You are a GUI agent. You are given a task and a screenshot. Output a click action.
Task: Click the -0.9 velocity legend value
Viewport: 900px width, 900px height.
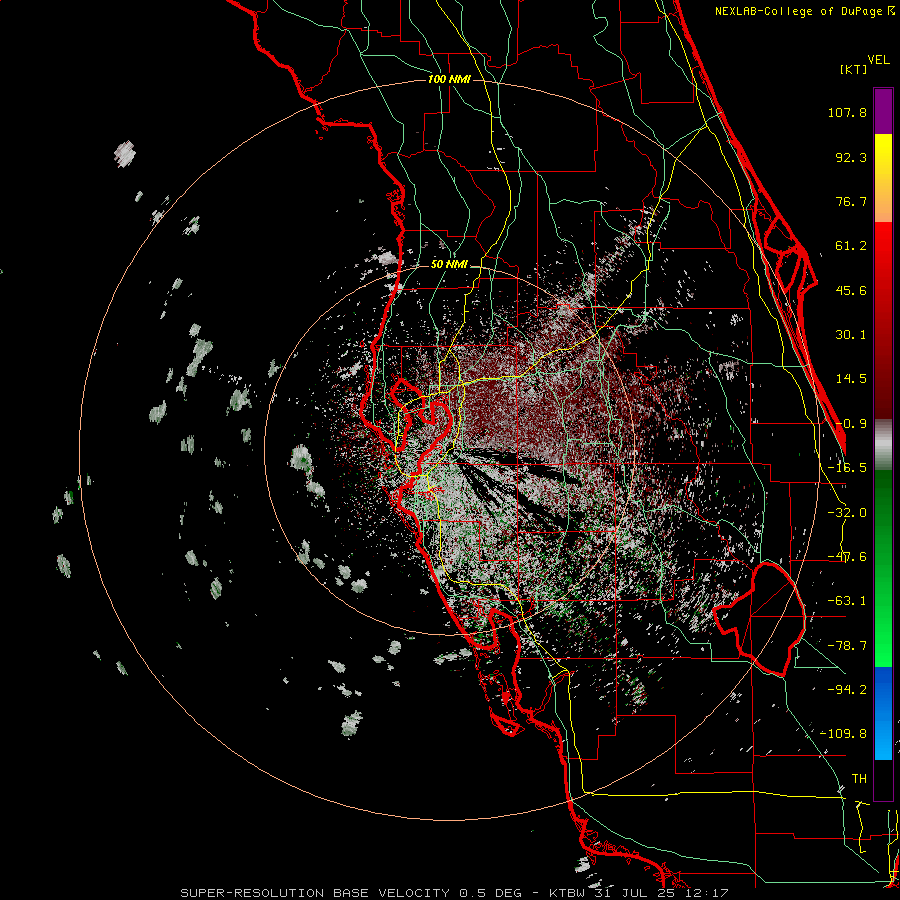click(851, 424)
